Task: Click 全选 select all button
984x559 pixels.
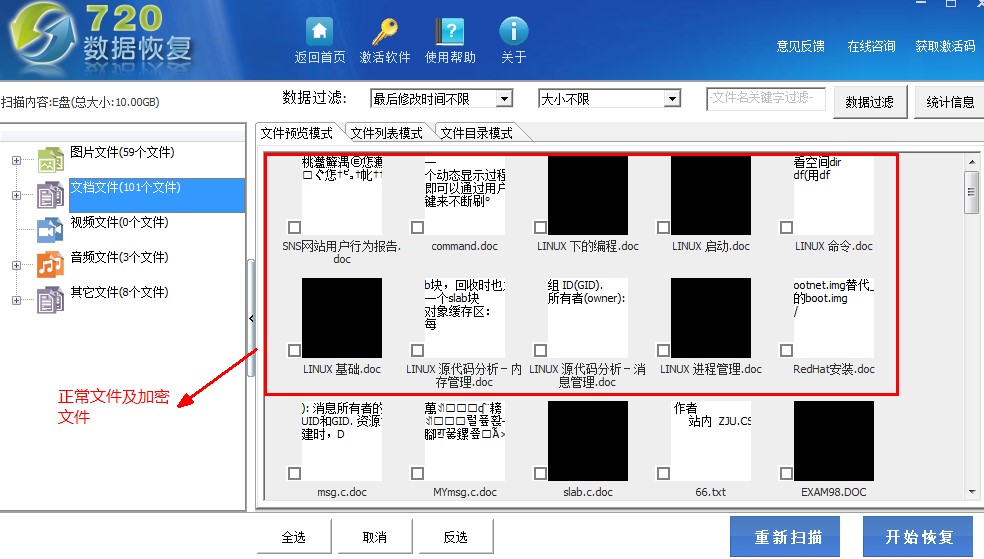Action: [293, 537]
